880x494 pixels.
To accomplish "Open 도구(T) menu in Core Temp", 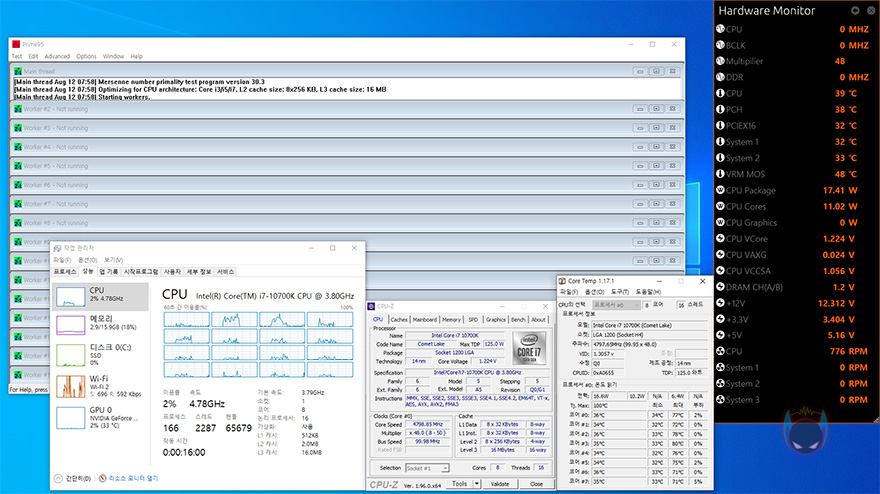I will coord(620,292).
